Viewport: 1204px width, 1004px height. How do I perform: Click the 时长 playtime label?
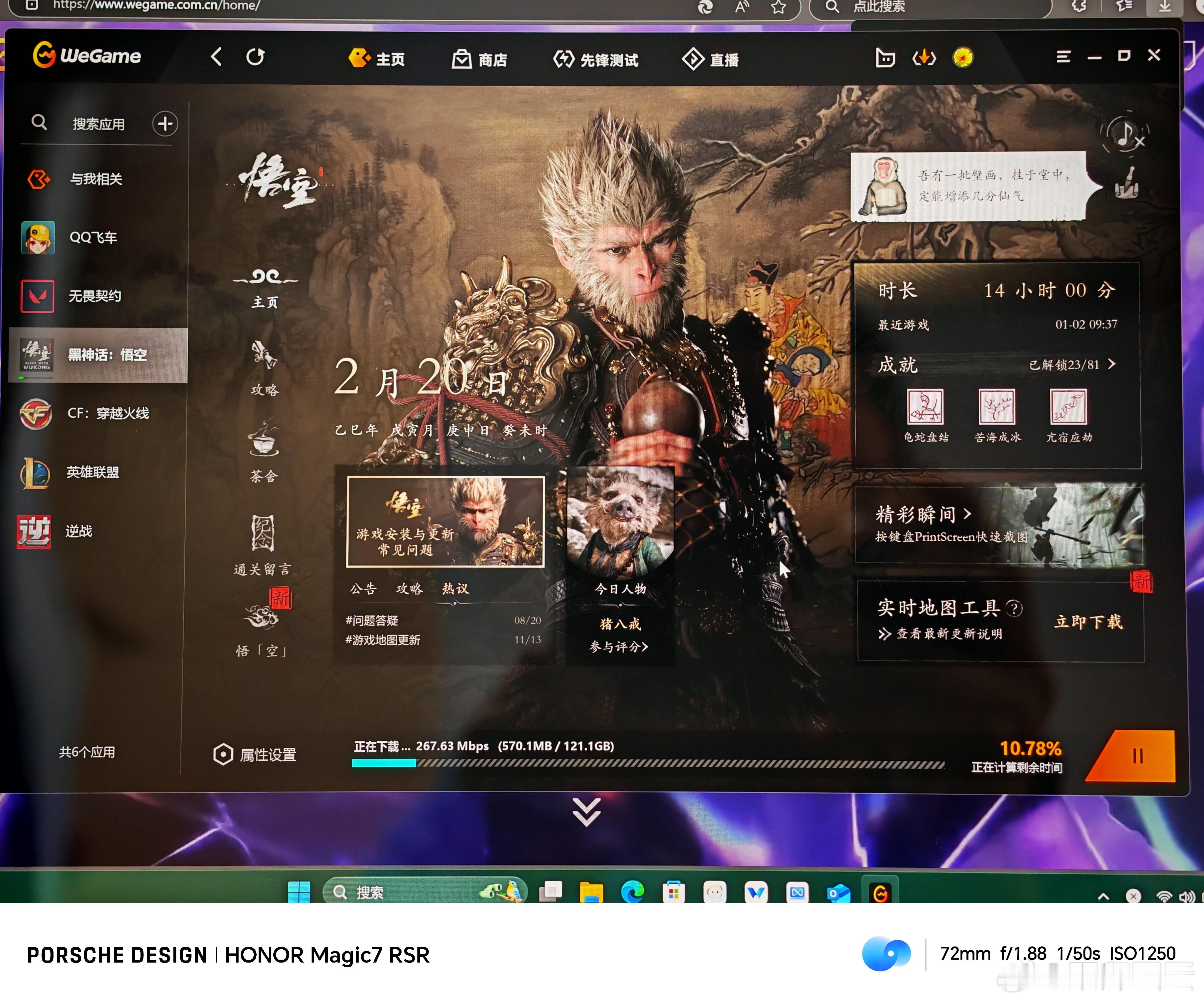pos(897,291)
